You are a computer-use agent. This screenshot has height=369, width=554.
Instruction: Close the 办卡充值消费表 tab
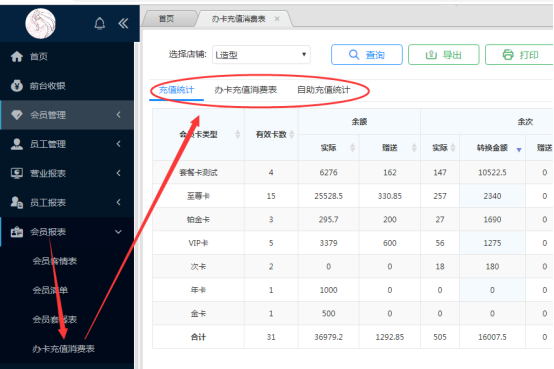tap(277, 19)
